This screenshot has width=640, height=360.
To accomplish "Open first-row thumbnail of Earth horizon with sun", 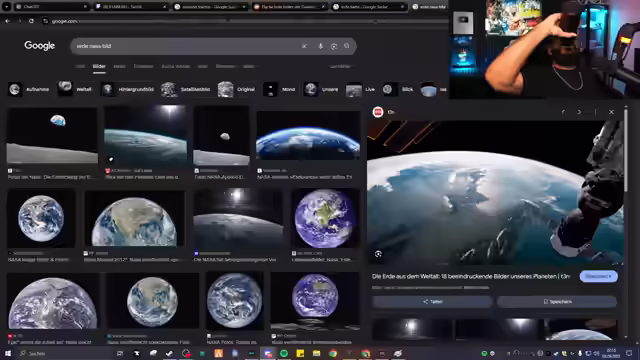I will pyautogui.click(x=146, y=136).
